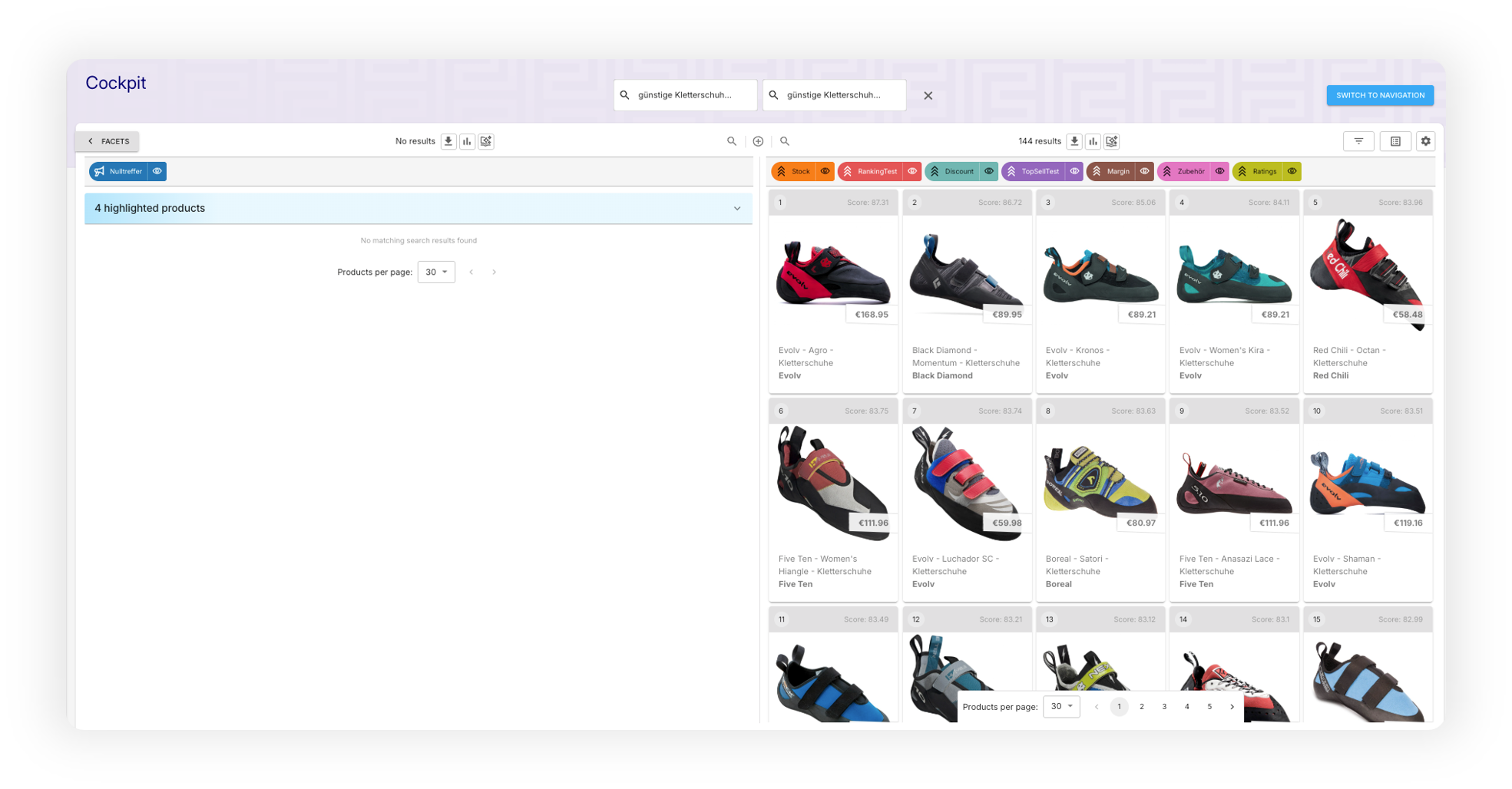The image size is (1512, 789).
Task: Open Evolv Agro Kletterschuhe product card
Action: (833, 292)
